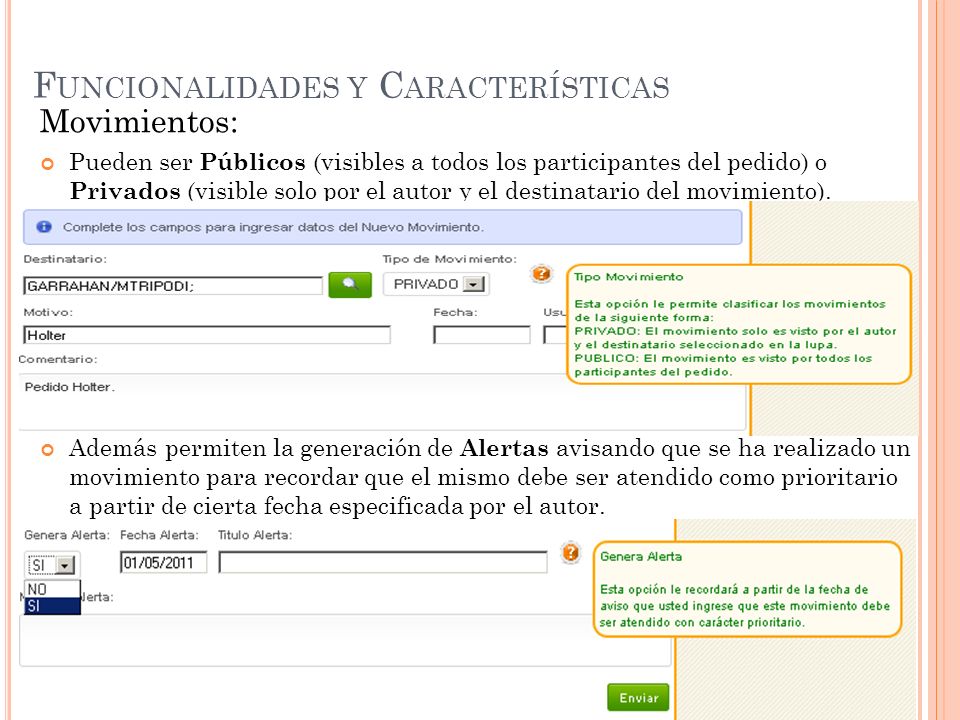Click the empty Fecha input field
960x720 pixels.
point(482,335)
